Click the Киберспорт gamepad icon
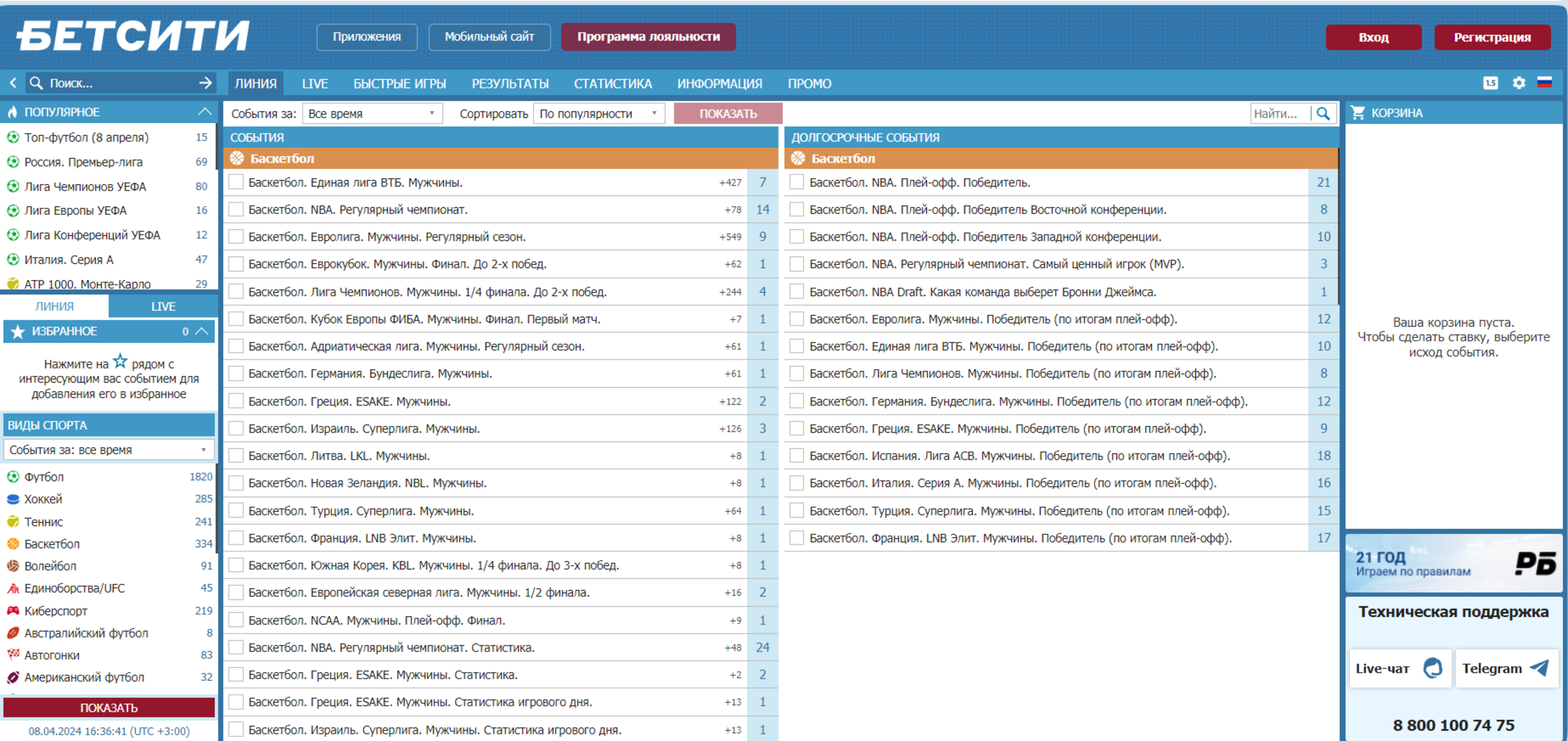Screen dimensions: 1568x741 [x=13, y=610]
